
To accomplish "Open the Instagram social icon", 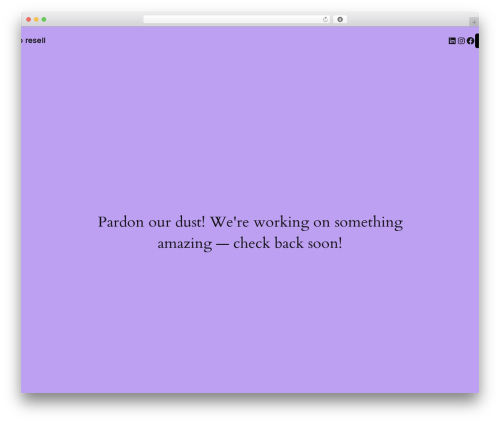I will pos(461,41).
